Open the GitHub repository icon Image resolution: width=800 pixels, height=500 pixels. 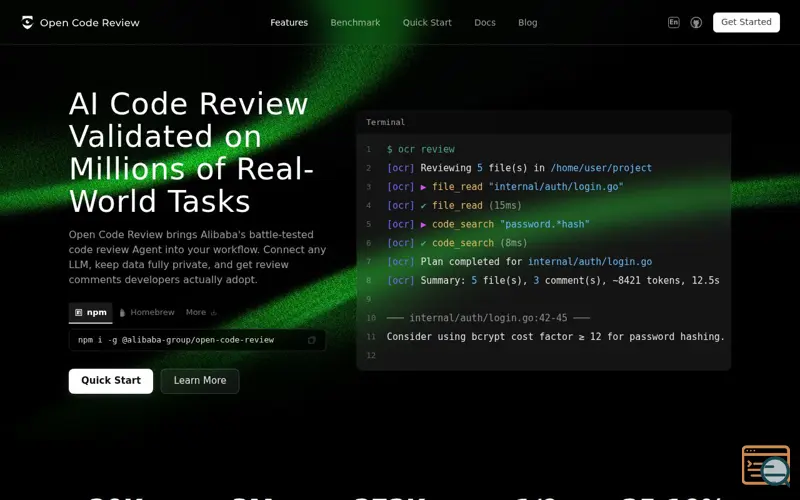tap(696, 22)
